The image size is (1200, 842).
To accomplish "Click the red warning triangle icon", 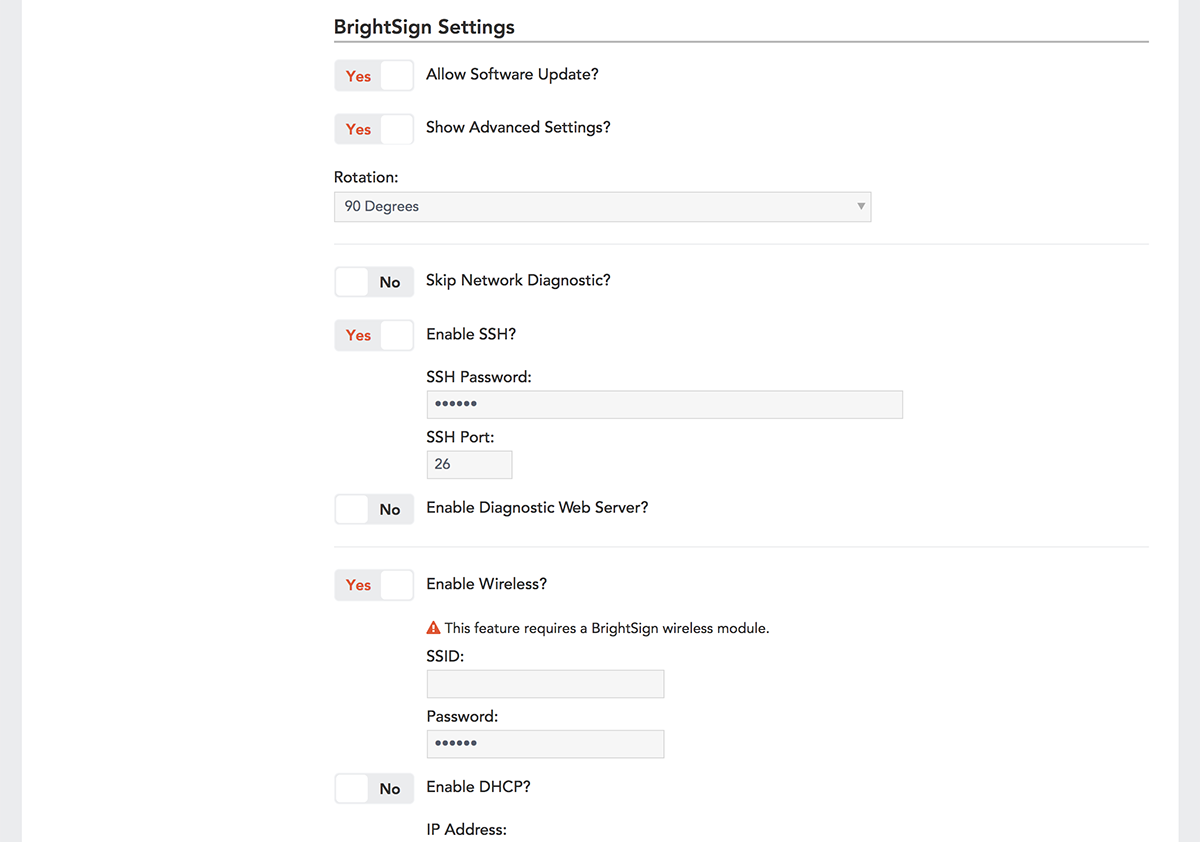I will tap(433, 628).
